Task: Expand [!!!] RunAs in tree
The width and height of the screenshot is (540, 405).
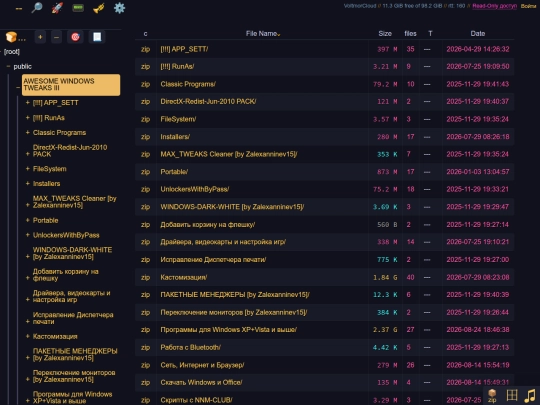Action: tap(28, 117)
